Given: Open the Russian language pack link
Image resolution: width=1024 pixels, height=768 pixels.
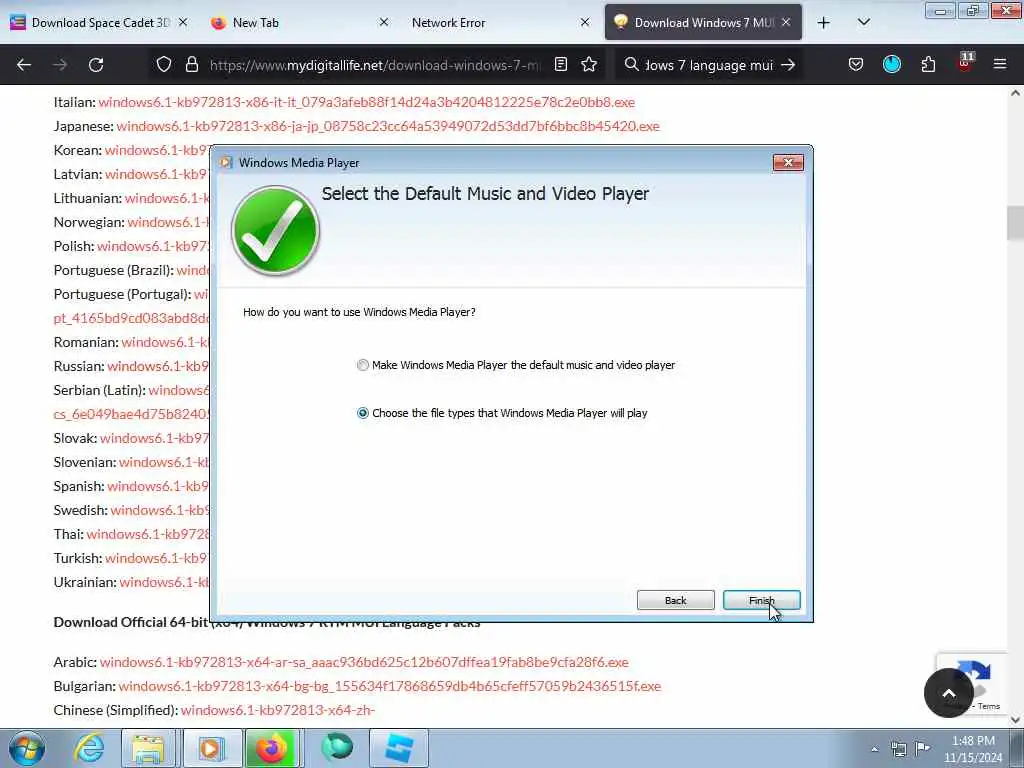Looking at the screenshot, I should [x=158, y=366].
